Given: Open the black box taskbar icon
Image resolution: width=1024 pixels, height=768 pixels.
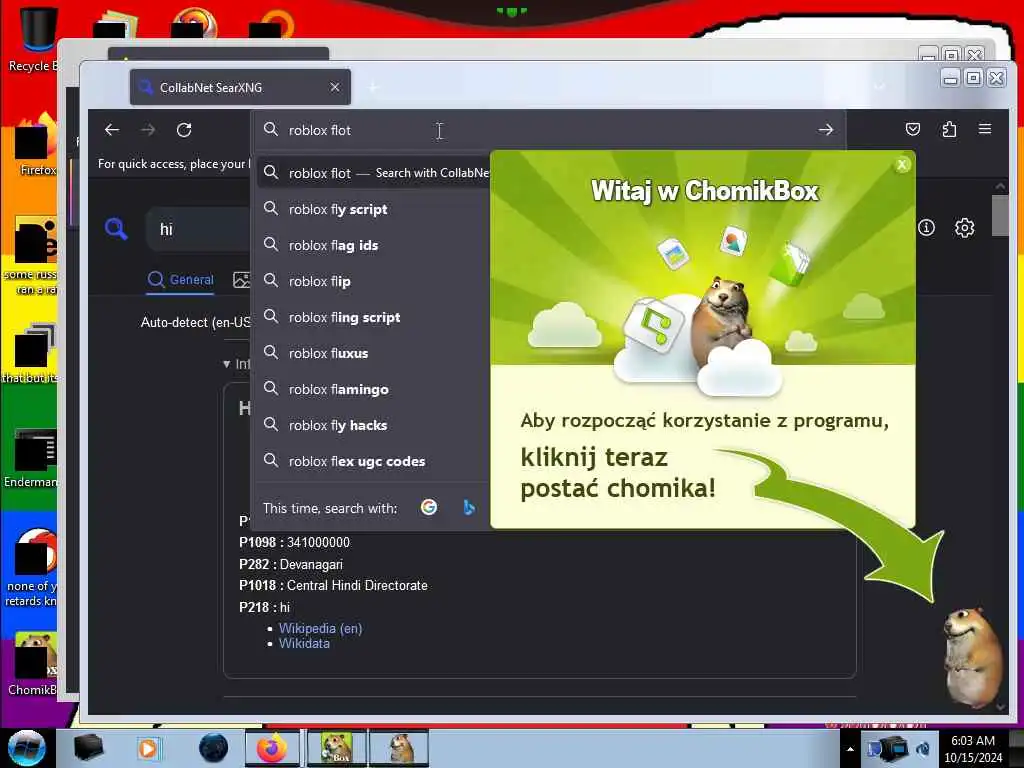Looking at the screenshot, I should [88, 748].
